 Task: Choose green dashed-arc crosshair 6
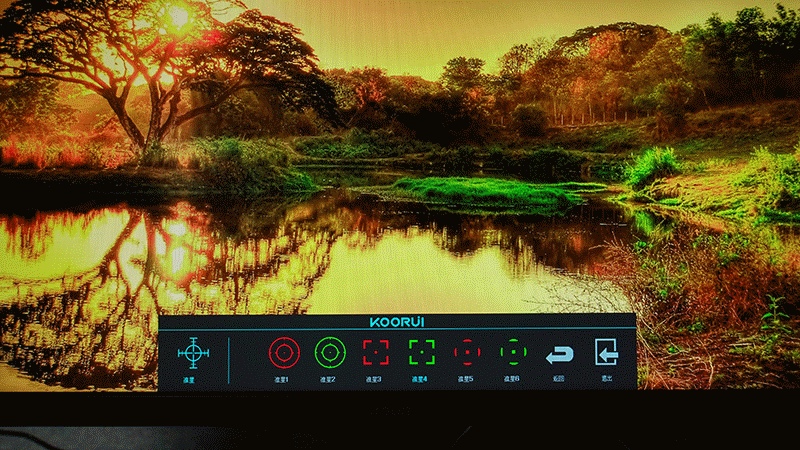[x=513, y=352]
